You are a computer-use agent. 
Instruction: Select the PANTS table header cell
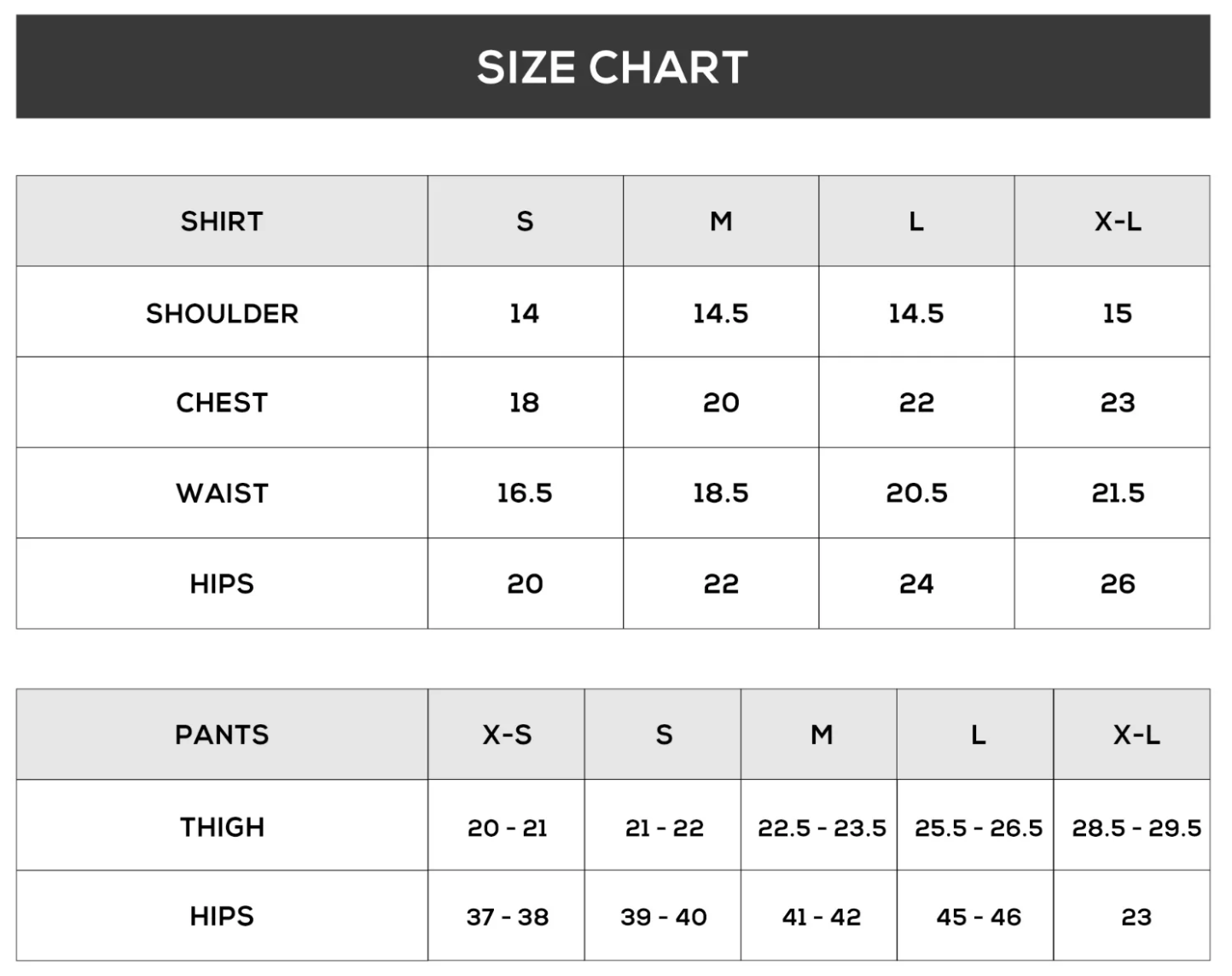pos(222,735)
